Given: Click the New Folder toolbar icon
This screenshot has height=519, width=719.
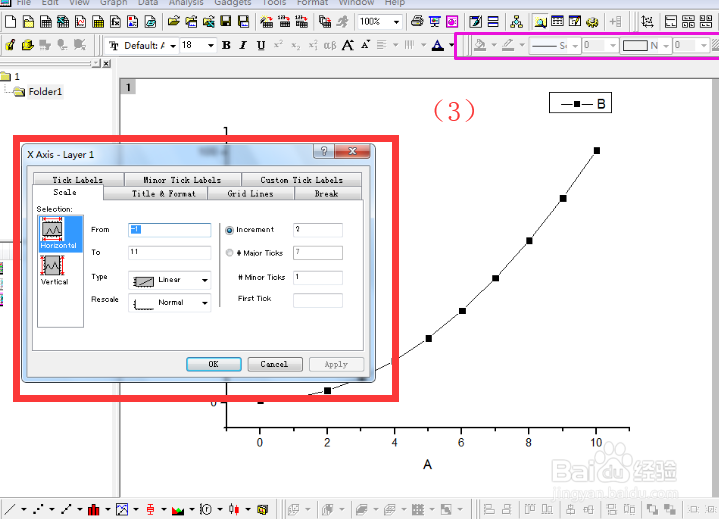Looking at the screenshot, I should pos(28,22).
